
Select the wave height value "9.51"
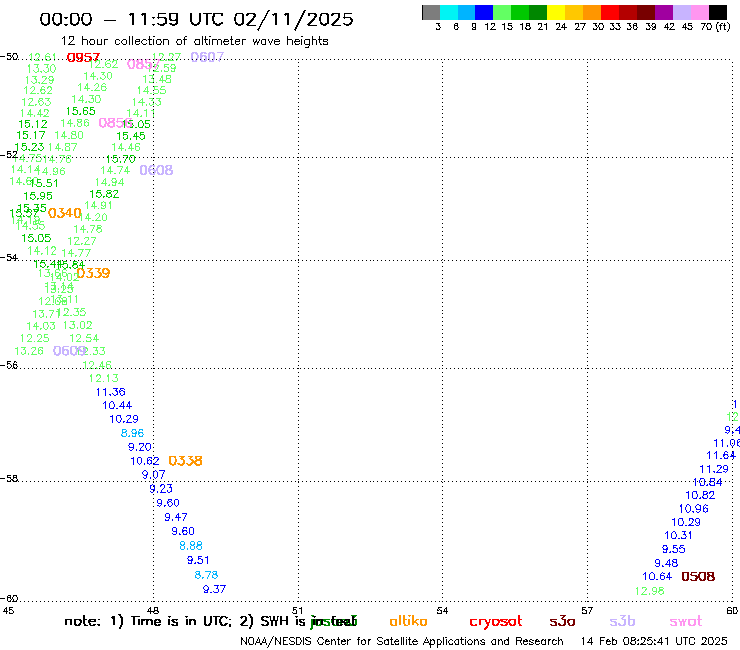pyautogui.click(x=198, y=560)
